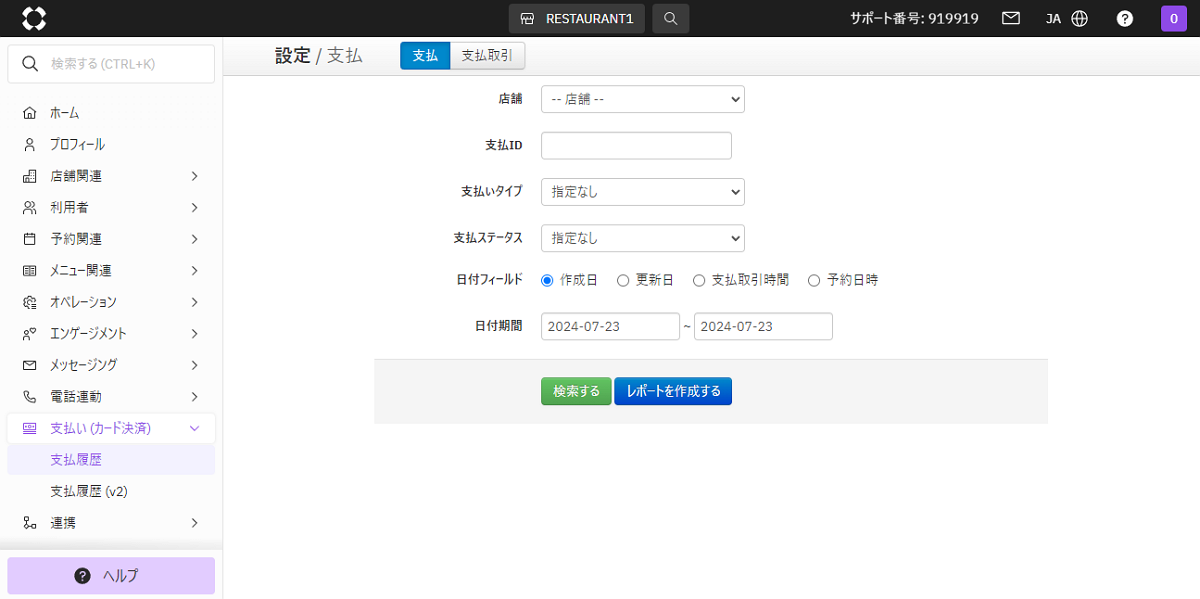
Task: Expand the 利用者 chevron
Action: coord(194,207)
